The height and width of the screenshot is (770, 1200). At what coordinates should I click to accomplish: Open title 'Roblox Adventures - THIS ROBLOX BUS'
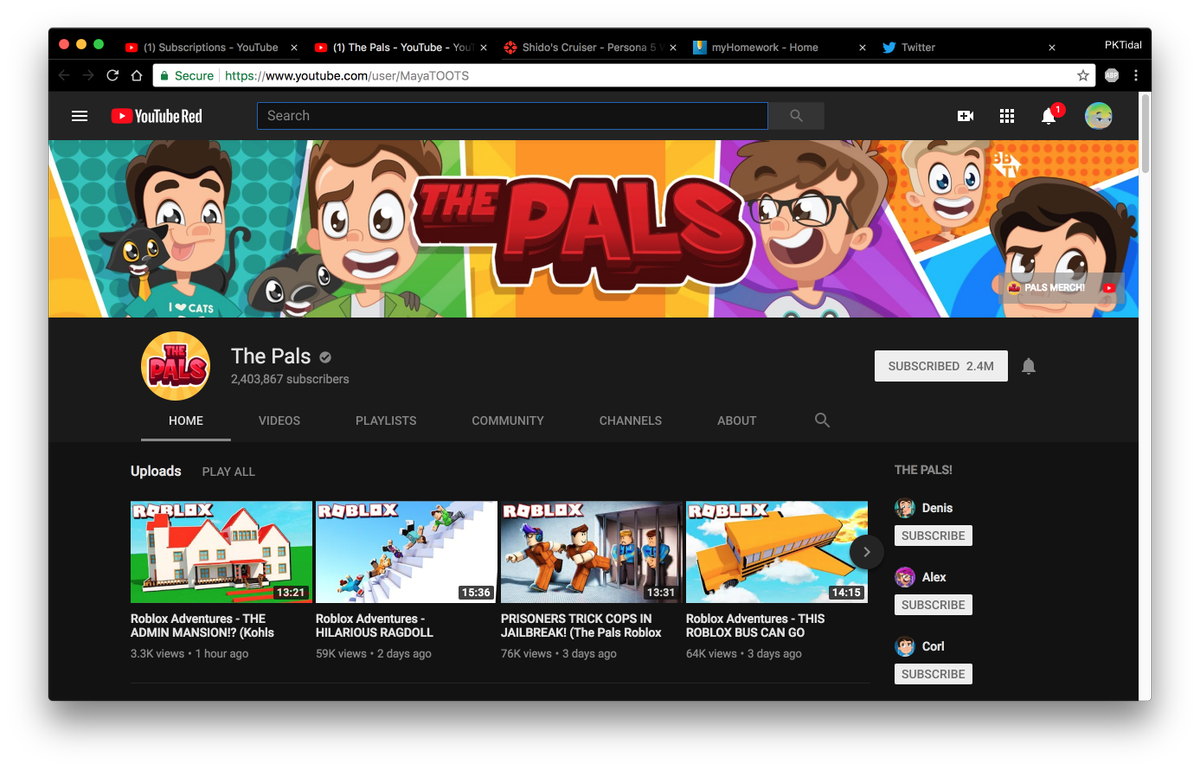point(755,626)
